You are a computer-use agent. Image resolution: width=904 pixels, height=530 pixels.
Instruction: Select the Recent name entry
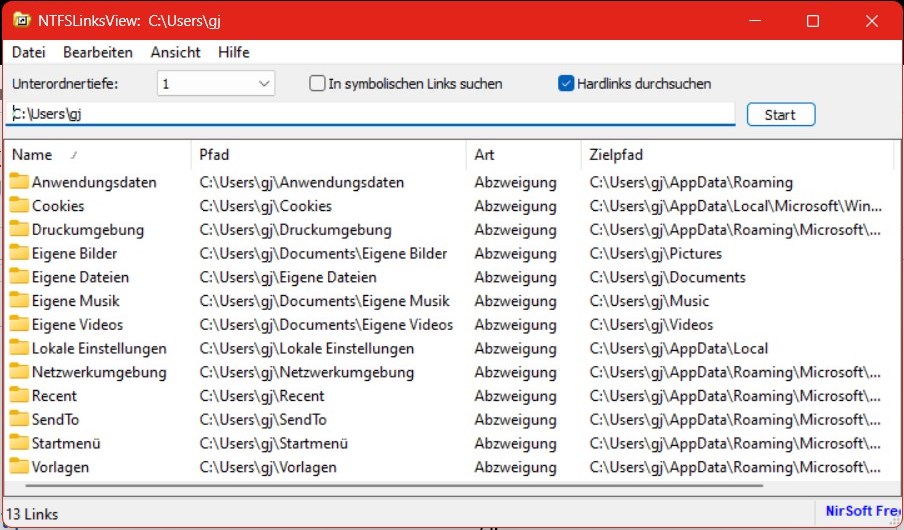pos(54,396)
